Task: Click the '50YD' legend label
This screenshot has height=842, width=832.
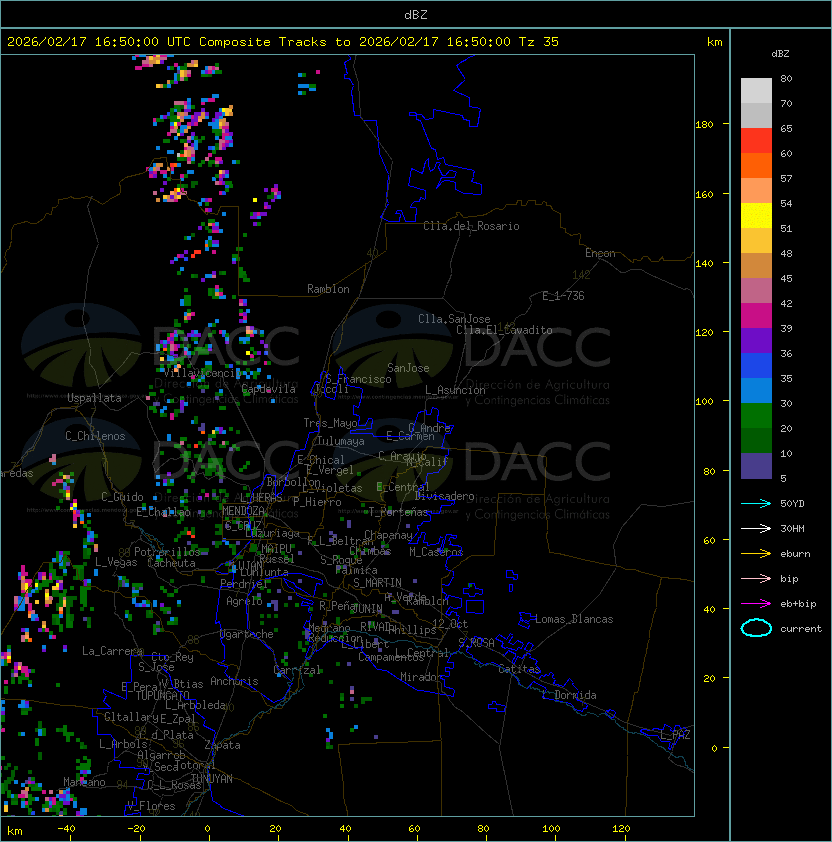Action: (x=792, y=503)
